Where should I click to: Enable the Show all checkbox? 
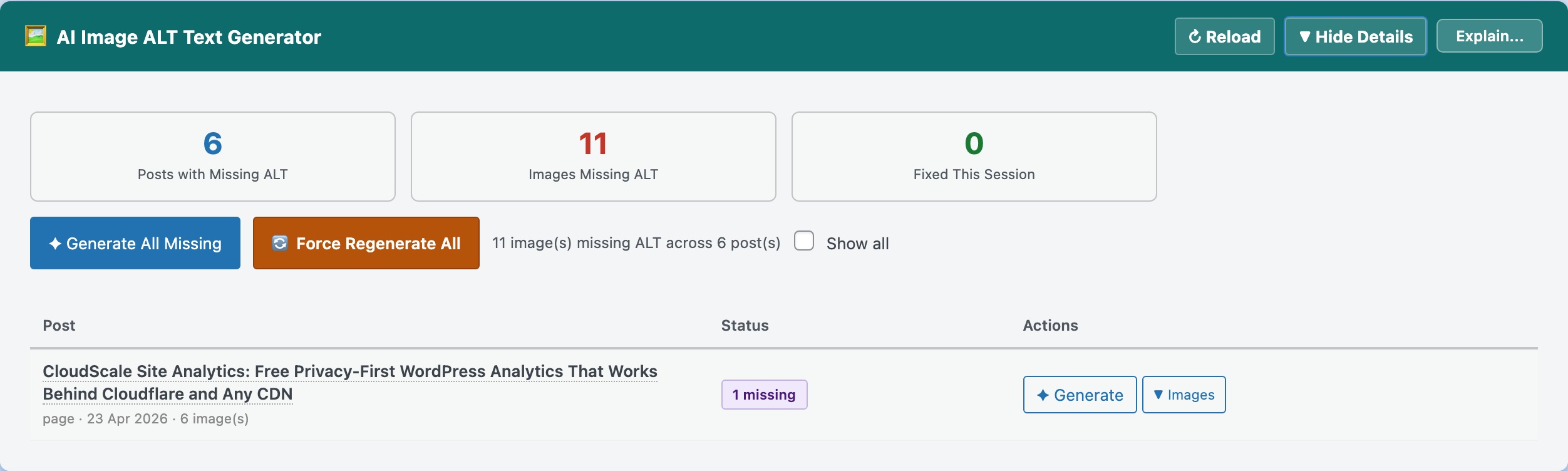[804, 241]
